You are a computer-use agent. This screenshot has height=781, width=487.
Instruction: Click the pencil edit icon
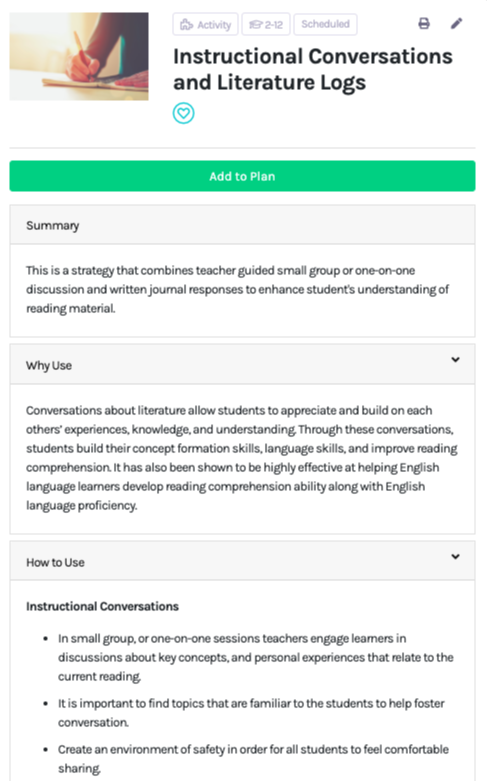[456, 23]
